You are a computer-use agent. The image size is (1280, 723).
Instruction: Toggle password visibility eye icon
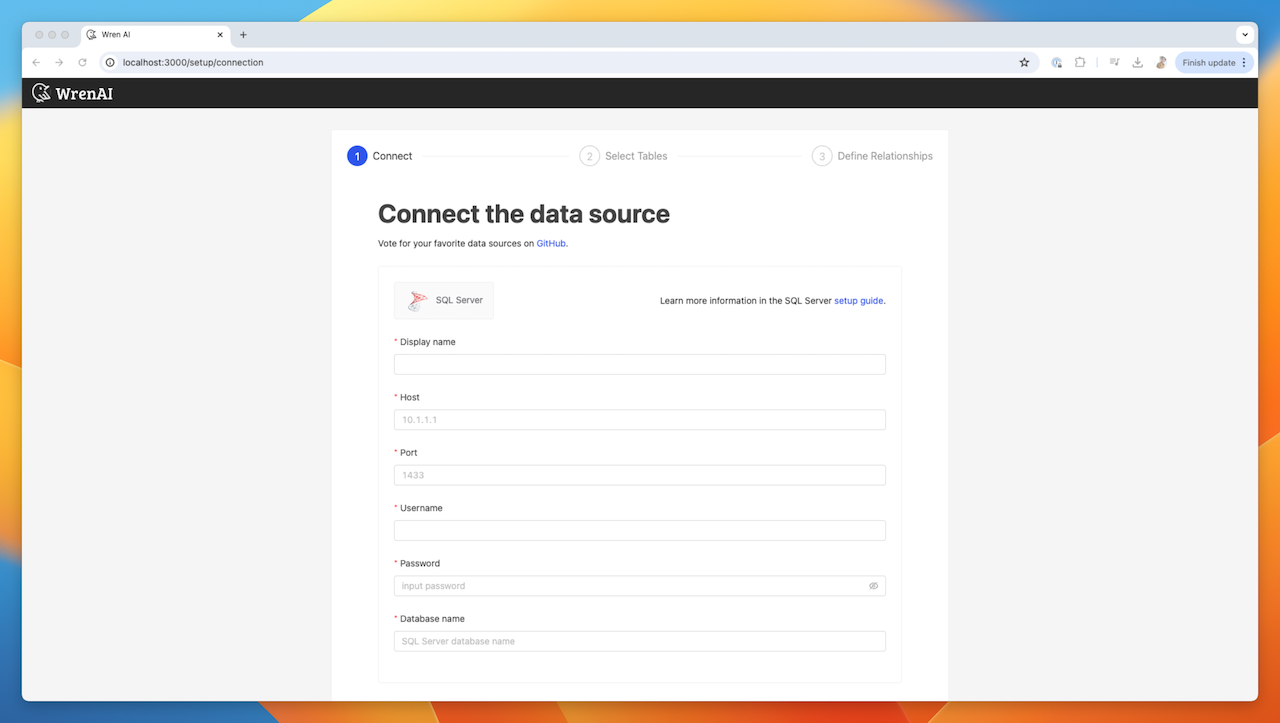coord(873,586)
